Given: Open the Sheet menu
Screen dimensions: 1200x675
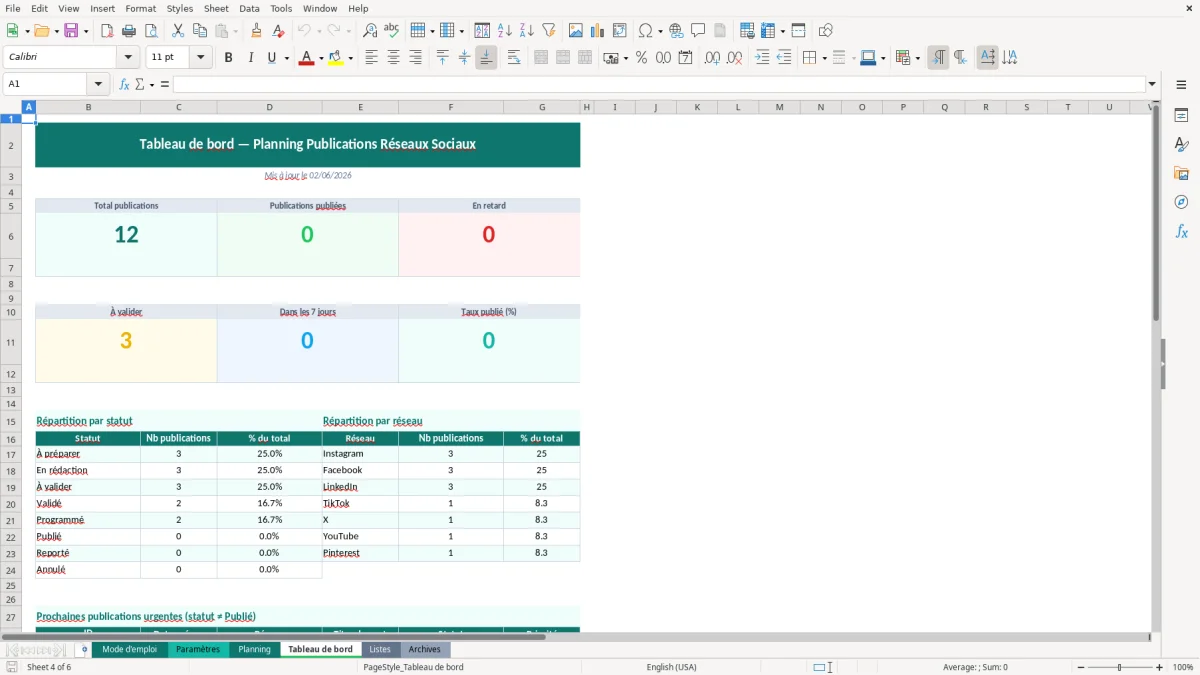Looking at the screenshot, I should coord(216,8).
